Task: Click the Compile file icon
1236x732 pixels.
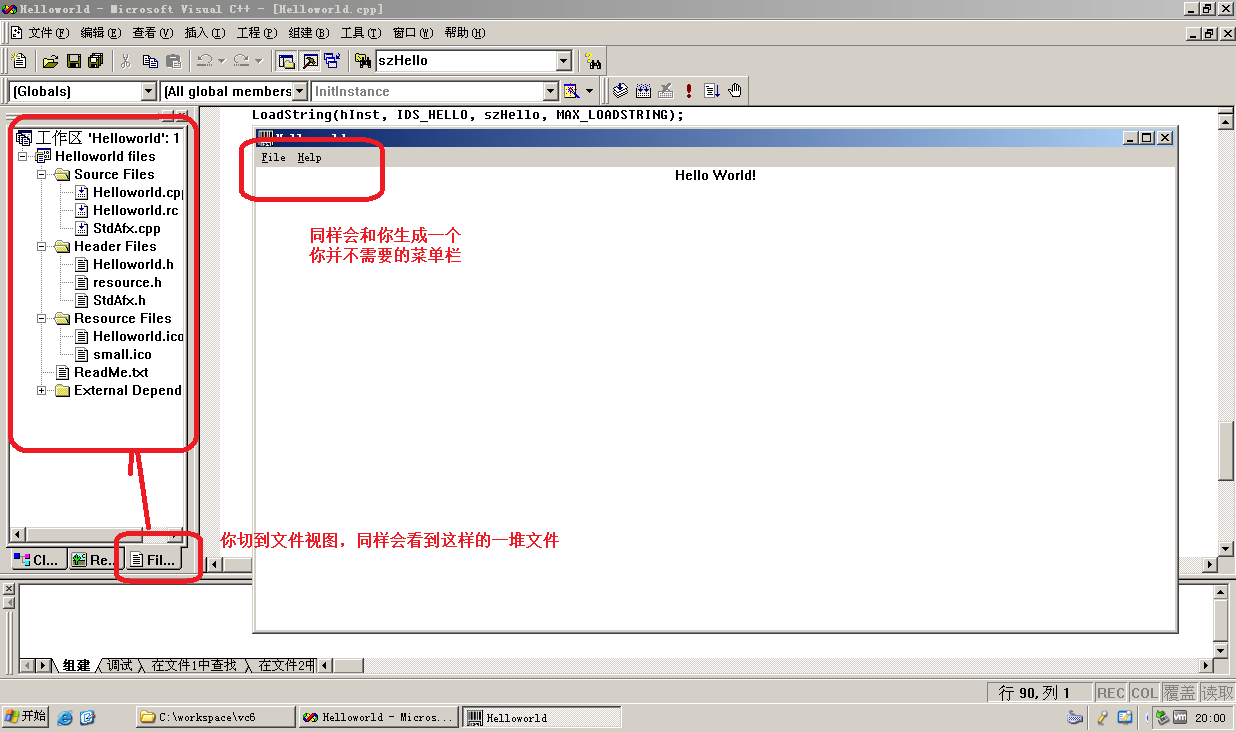Action: [x=620, y=91]
